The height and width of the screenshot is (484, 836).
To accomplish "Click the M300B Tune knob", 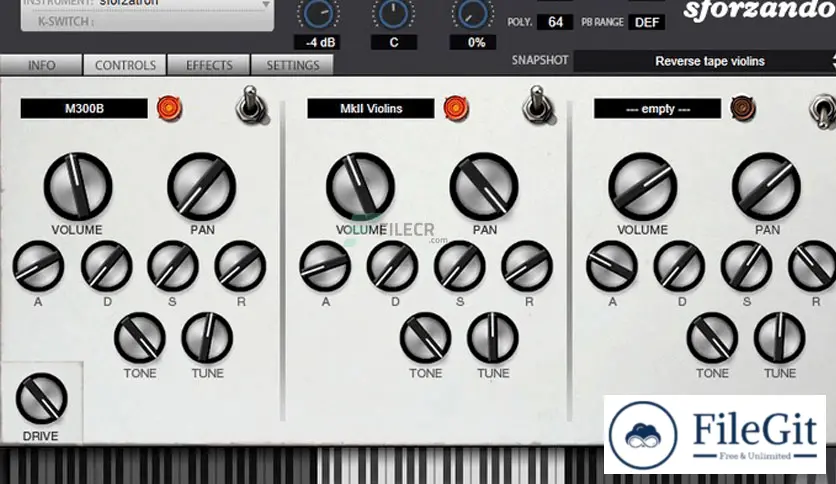I will point(207,338).
